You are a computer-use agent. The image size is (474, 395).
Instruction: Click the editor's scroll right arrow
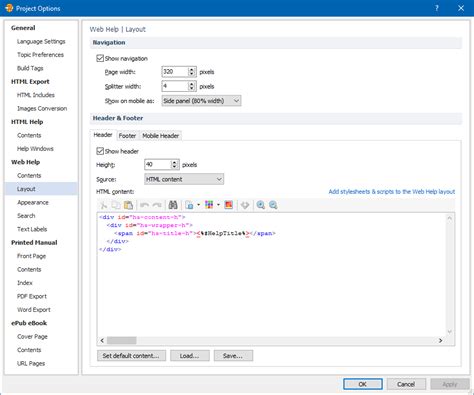click(x=441, y=340)
